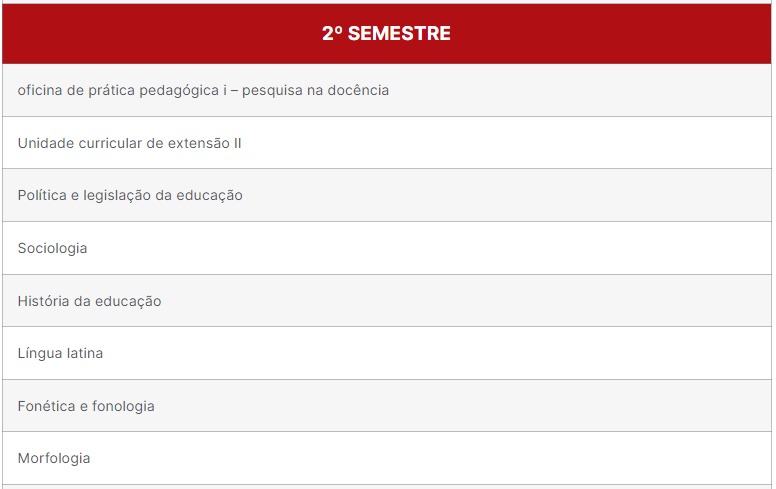
Task: Click the Roman numeral II after extensão
Action: click(238, 143)
